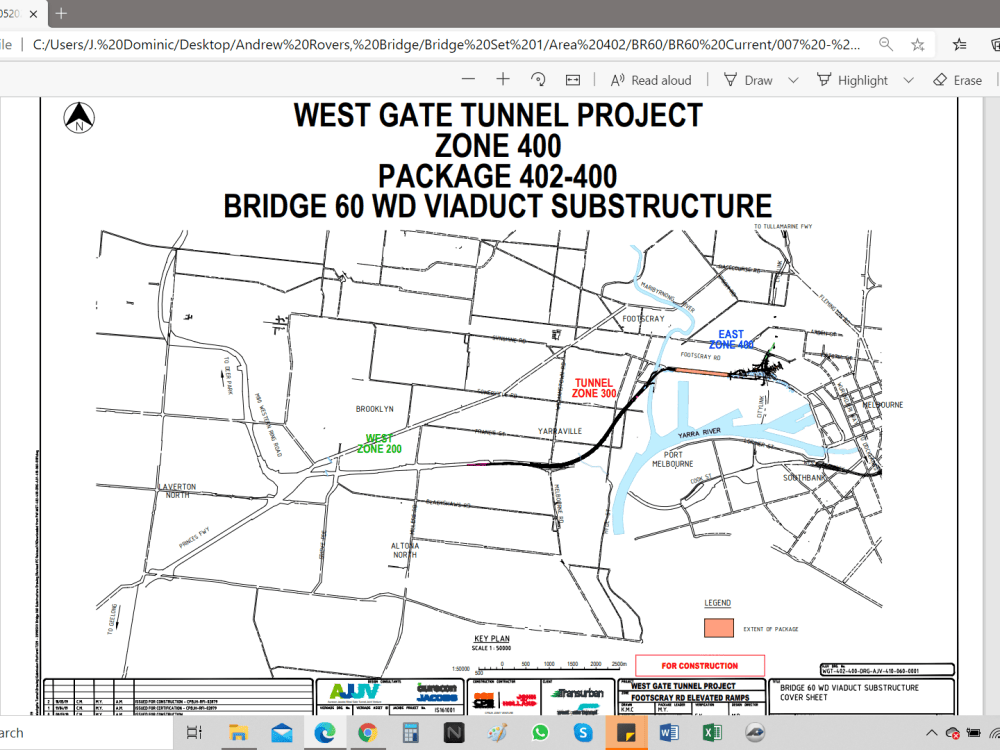Image resolution: width=1000 pixels, height=750 pixels.
Task: Open the Draw options dropdown arrow
Action: coord(793,80)
